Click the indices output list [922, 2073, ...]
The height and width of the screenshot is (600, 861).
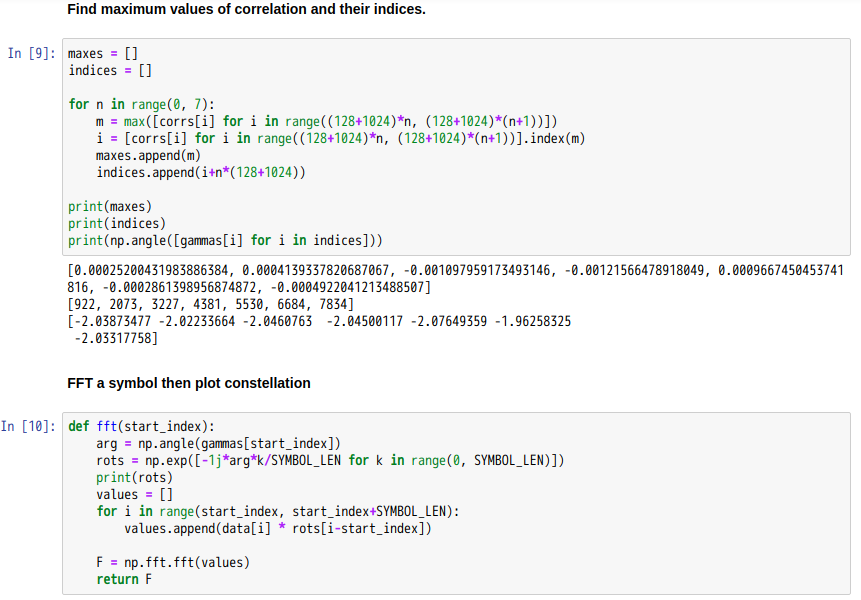tap(210, 304)
